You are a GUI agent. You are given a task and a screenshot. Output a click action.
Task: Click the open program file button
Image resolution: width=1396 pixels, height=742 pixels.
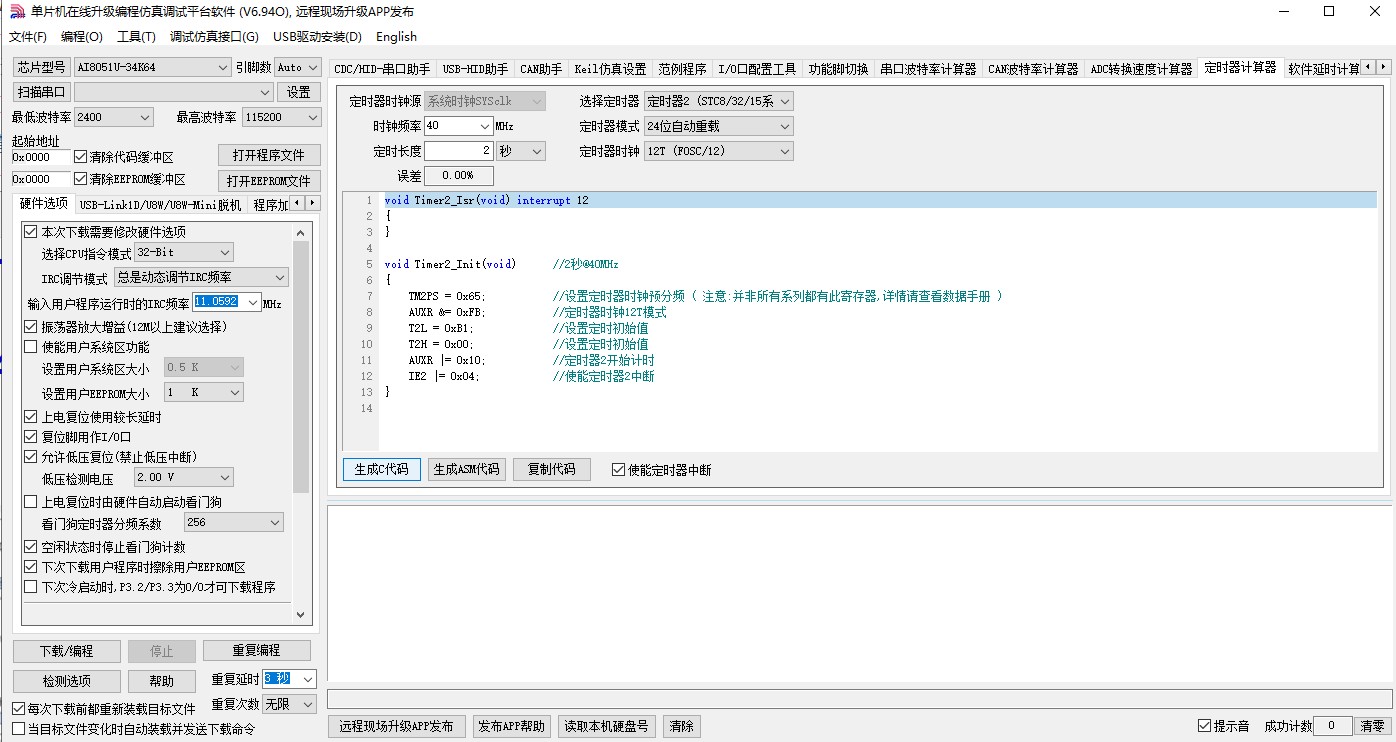(269, 156)
